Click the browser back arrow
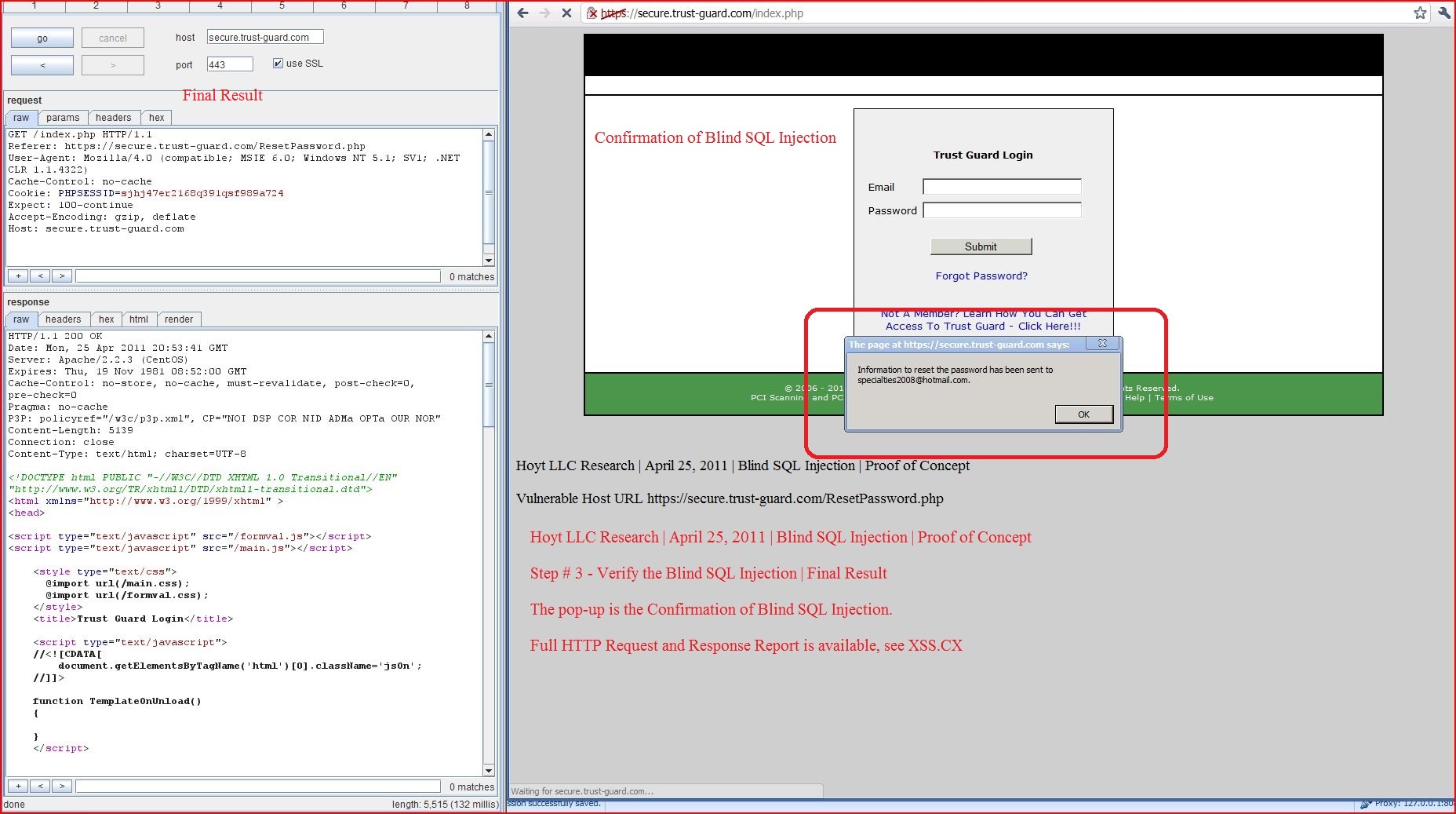Image resolution: width=1456 pixels, height=814 pixels. pos(523,13)
